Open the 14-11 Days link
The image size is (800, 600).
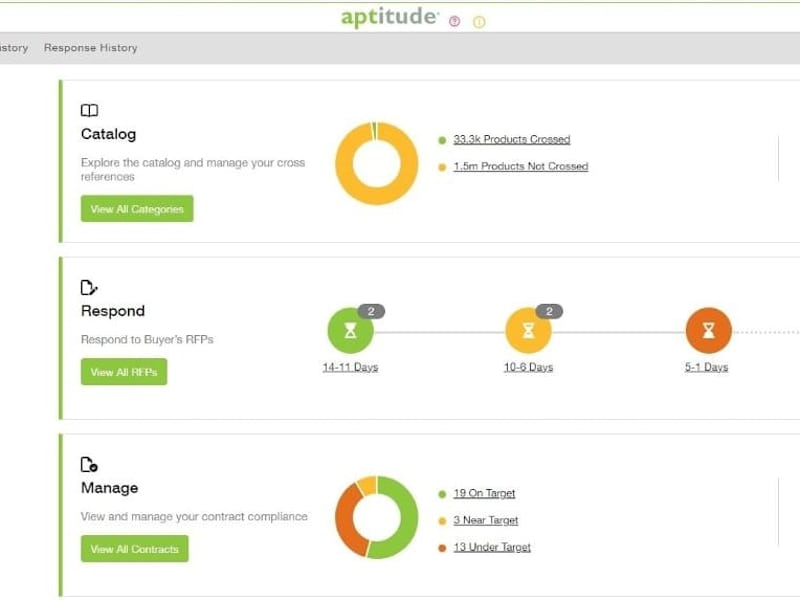coord(350,367)
